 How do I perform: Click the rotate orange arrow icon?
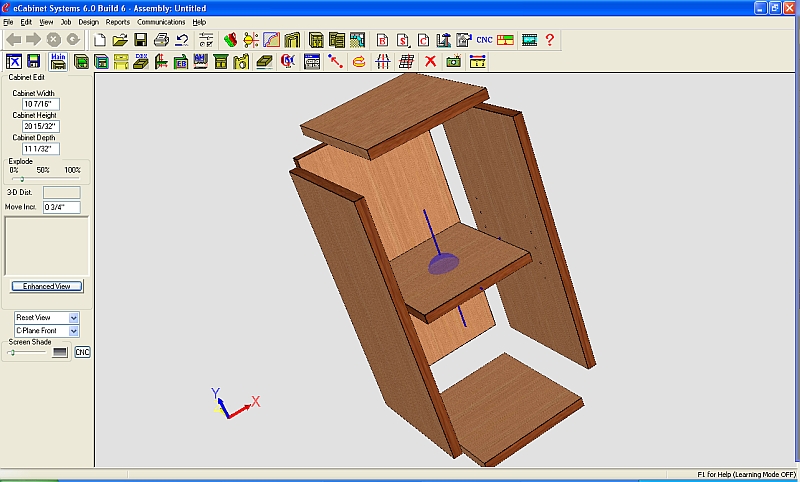click(x=359, y=62)
